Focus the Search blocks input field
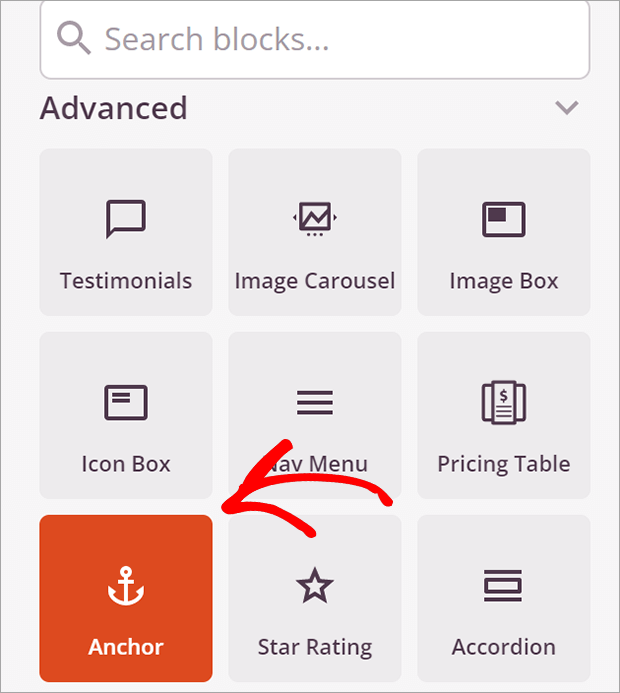 315,39
